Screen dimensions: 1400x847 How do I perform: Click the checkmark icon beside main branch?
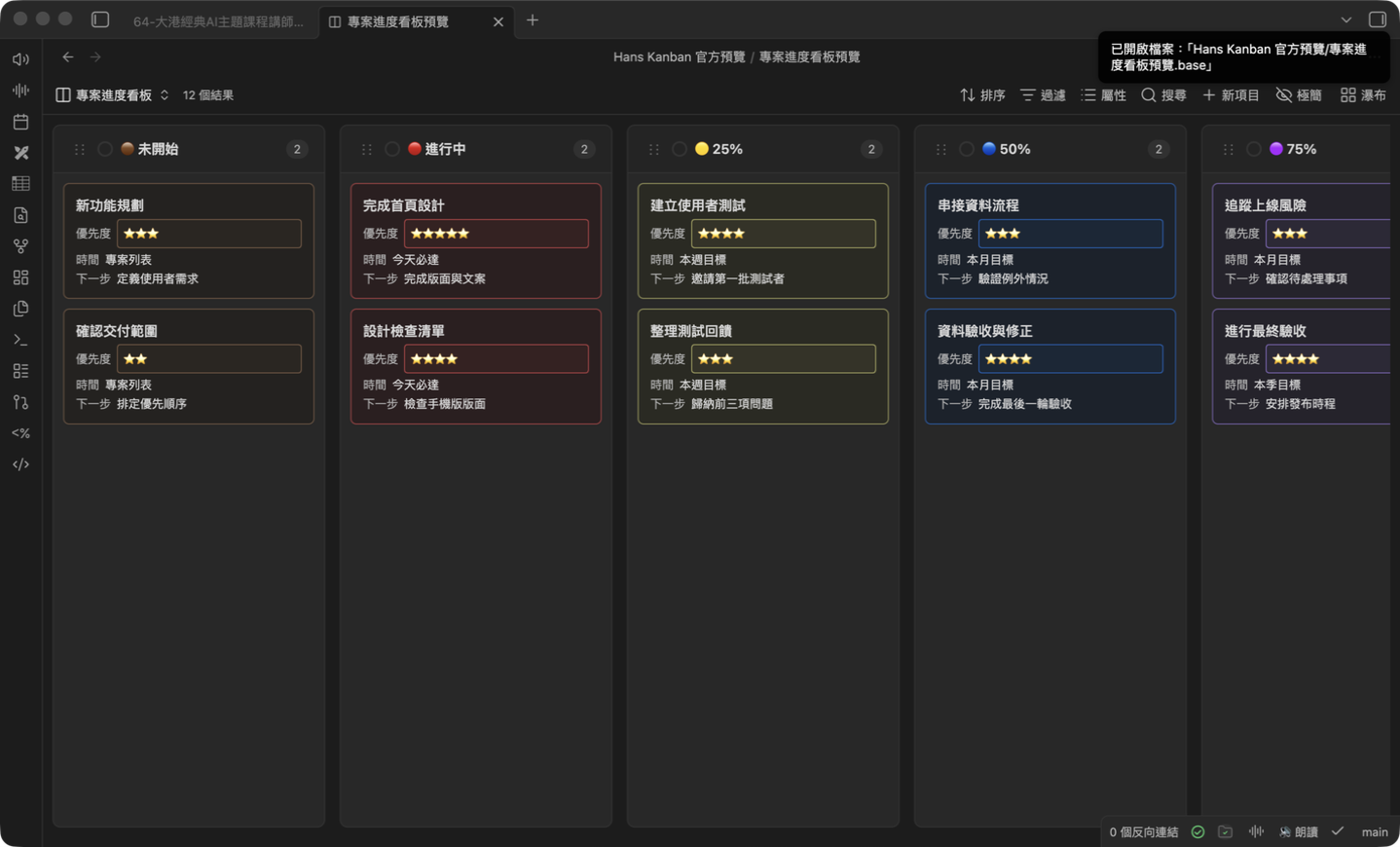coord(1338,832)
